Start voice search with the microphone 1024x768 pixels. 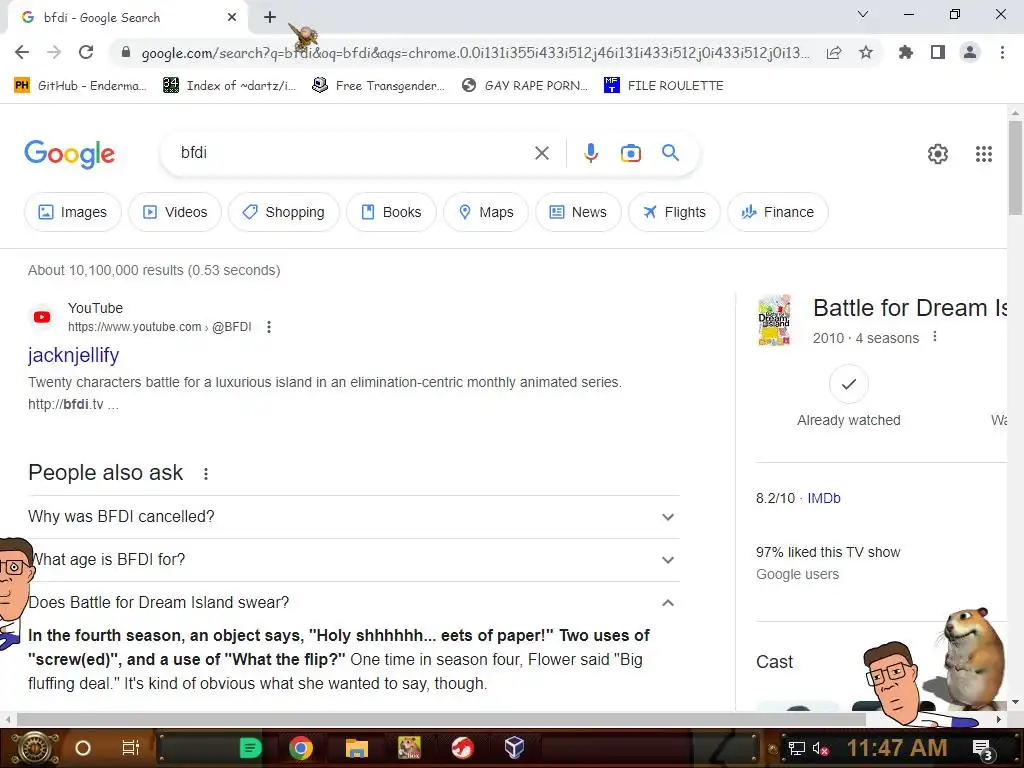(590, 153)
